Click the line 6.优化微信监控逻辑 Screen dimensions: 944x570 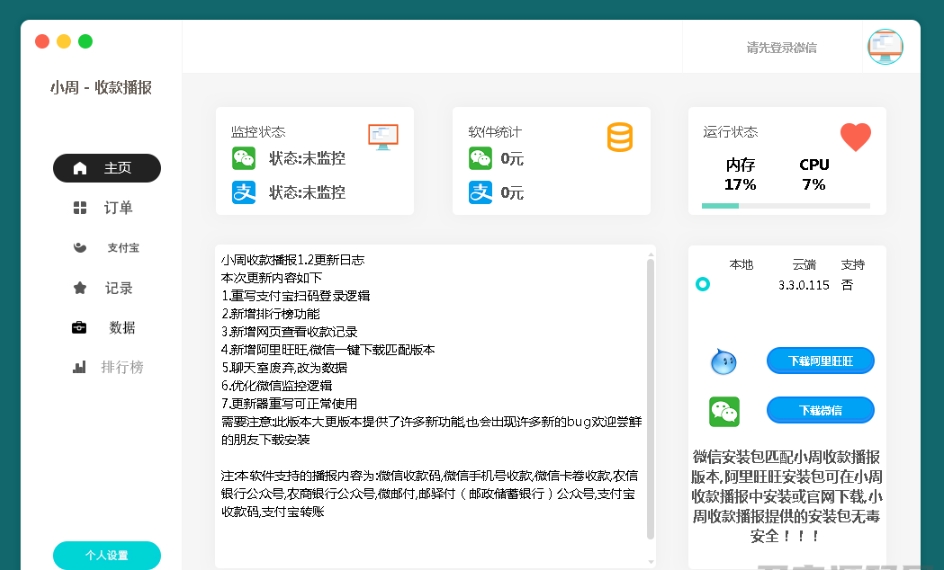click(x=276, y=385)
